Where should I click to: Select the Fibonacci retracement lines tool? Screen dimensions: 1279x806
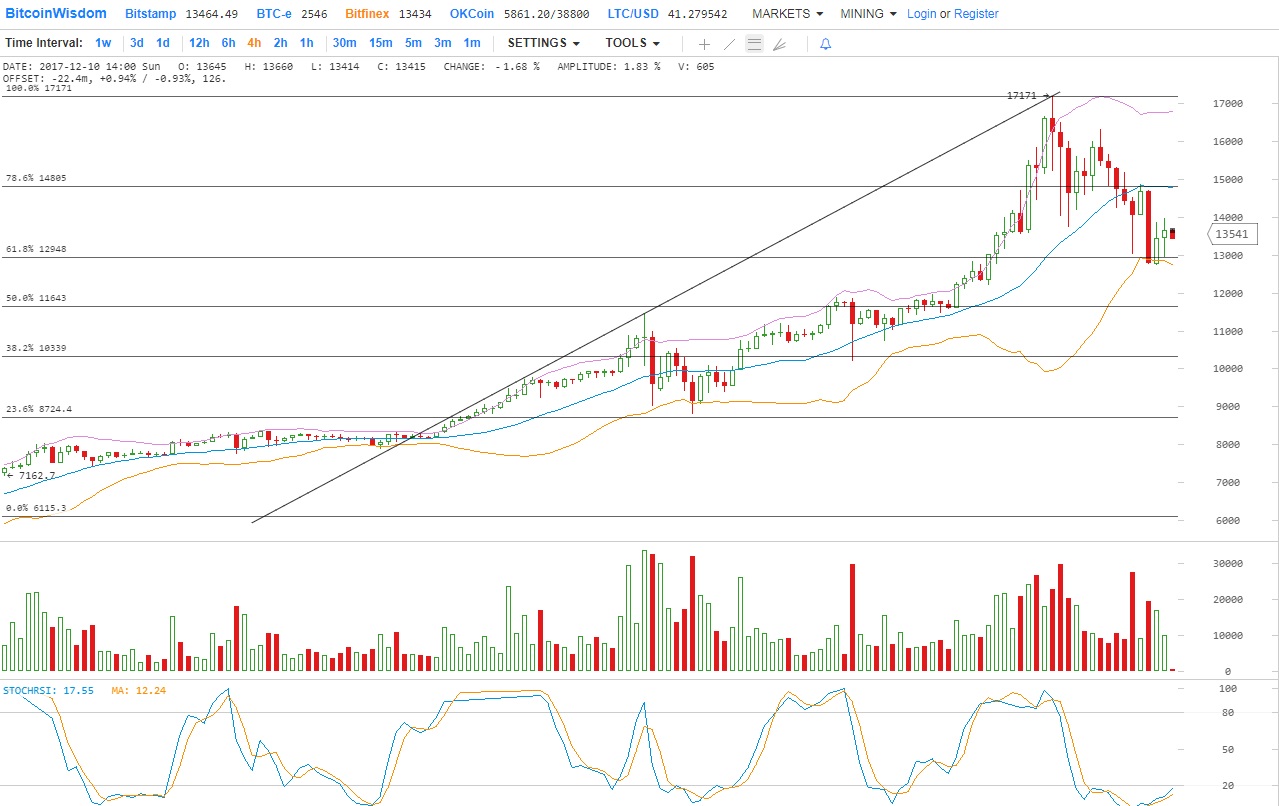click(755, 44)
